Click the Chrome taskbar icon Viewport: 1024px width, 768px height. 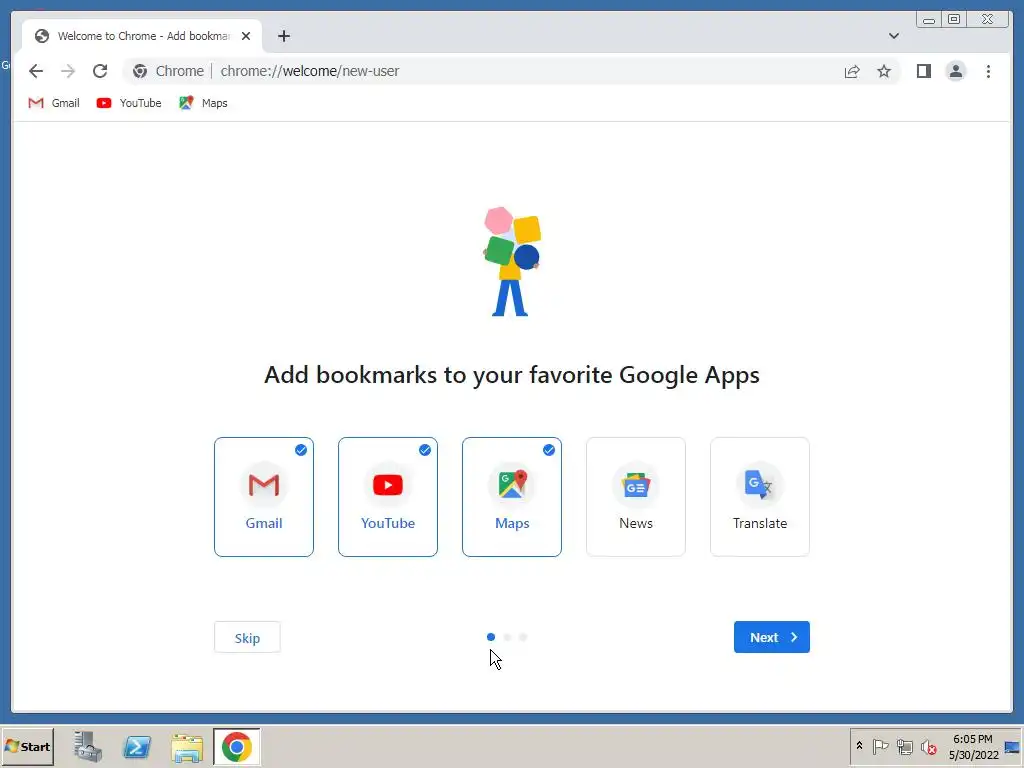pyautogui.click(x=236, y=746)
